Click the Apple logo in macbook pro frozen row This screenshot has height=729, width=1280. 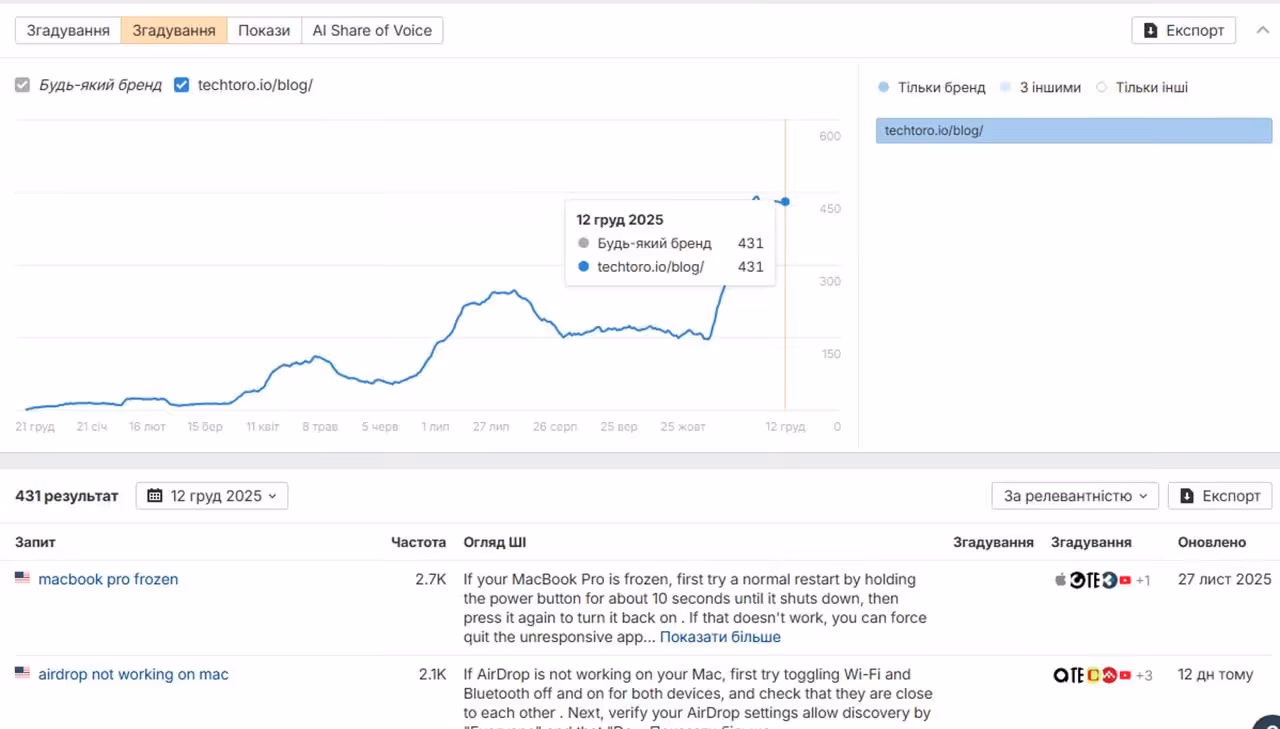tap(1060, 580)
